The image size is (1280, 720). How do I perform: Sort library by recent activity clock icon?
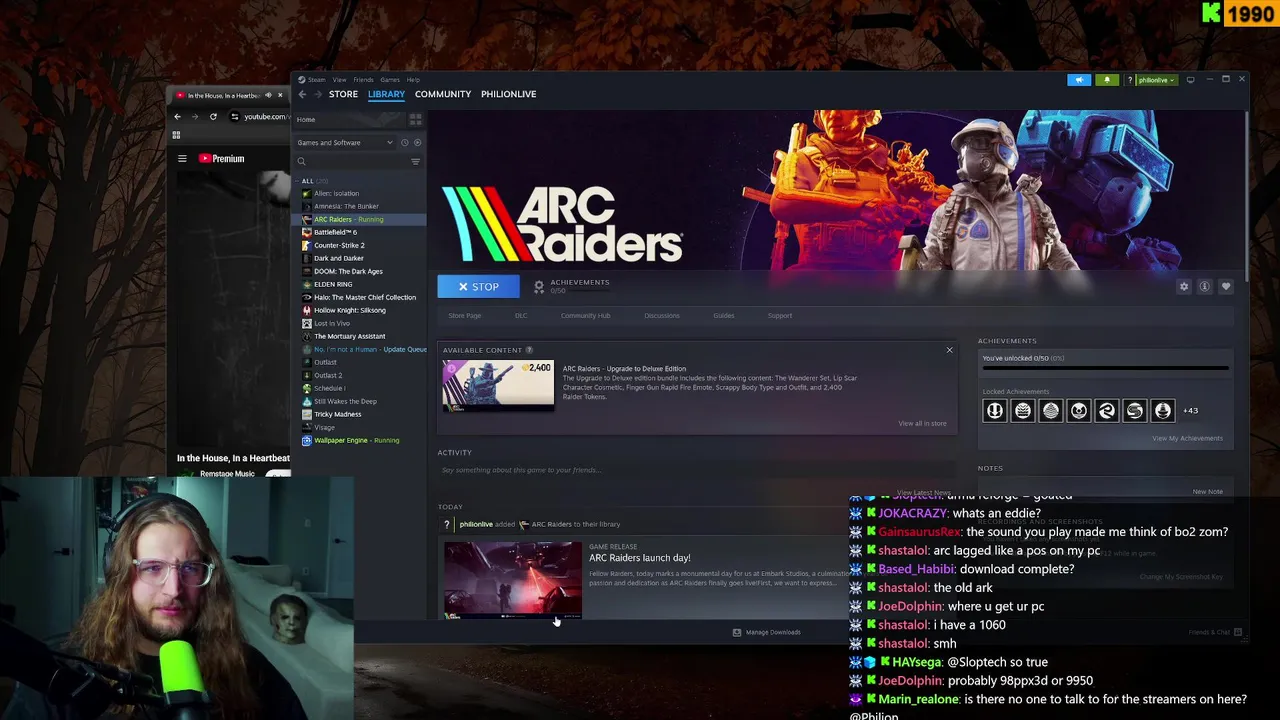coord(405,143)
